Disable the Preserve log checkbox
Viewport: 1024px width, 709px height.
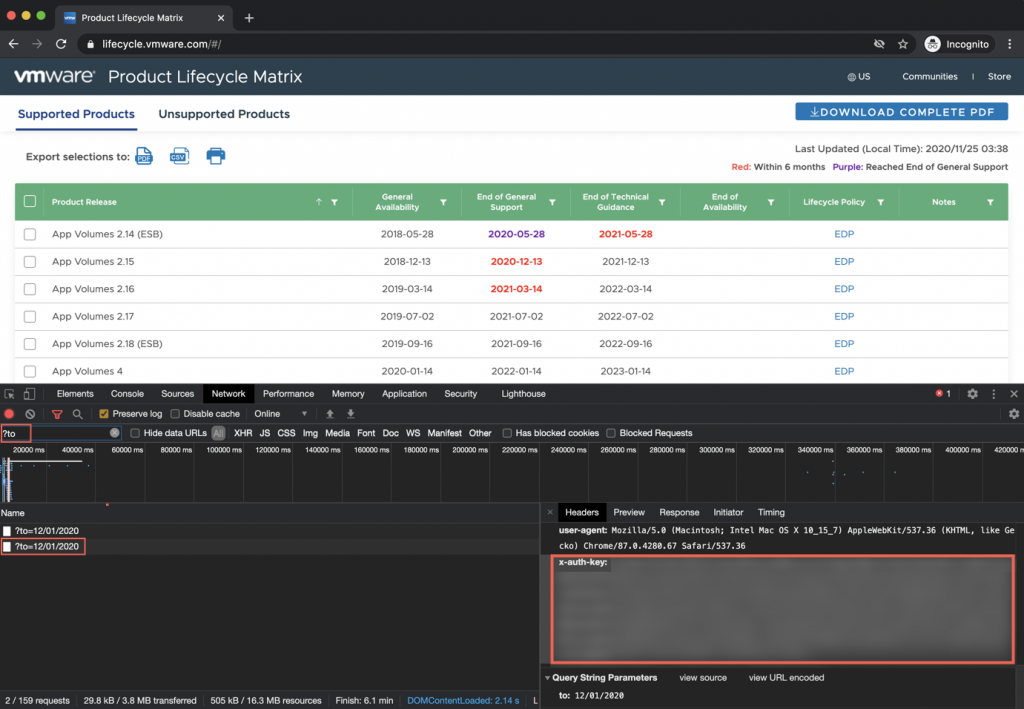point(103,414)
